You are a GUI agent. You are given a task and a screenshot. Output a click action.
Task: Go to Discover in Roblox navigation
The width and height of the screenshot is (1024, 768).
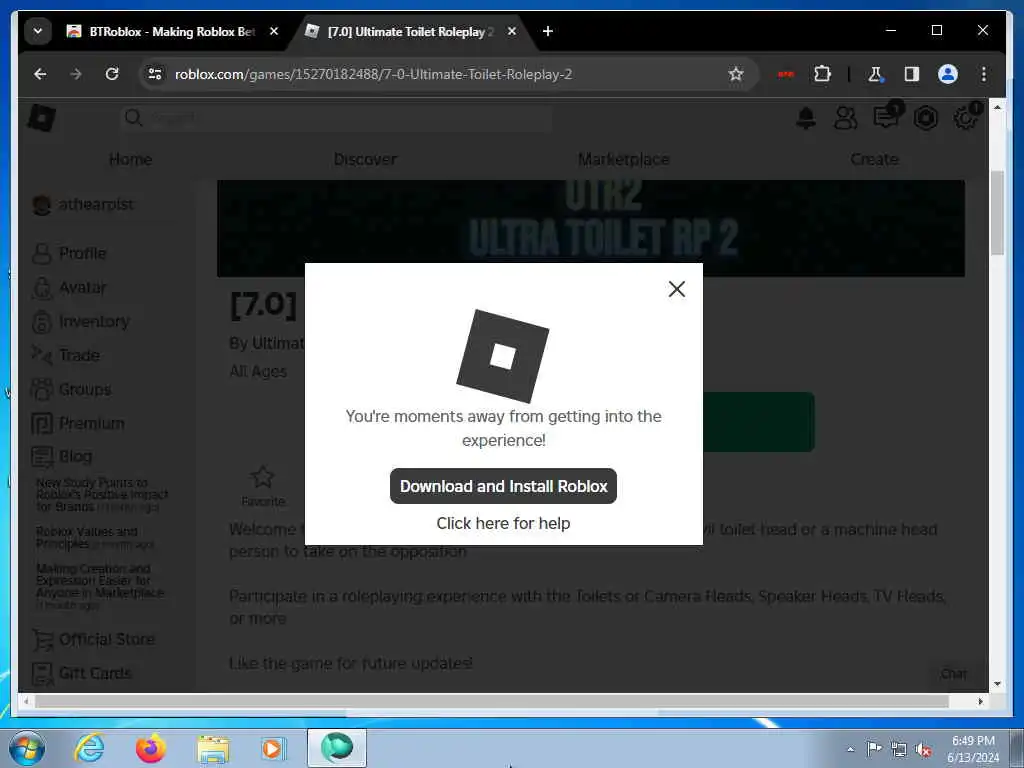(x=365, y=159)
